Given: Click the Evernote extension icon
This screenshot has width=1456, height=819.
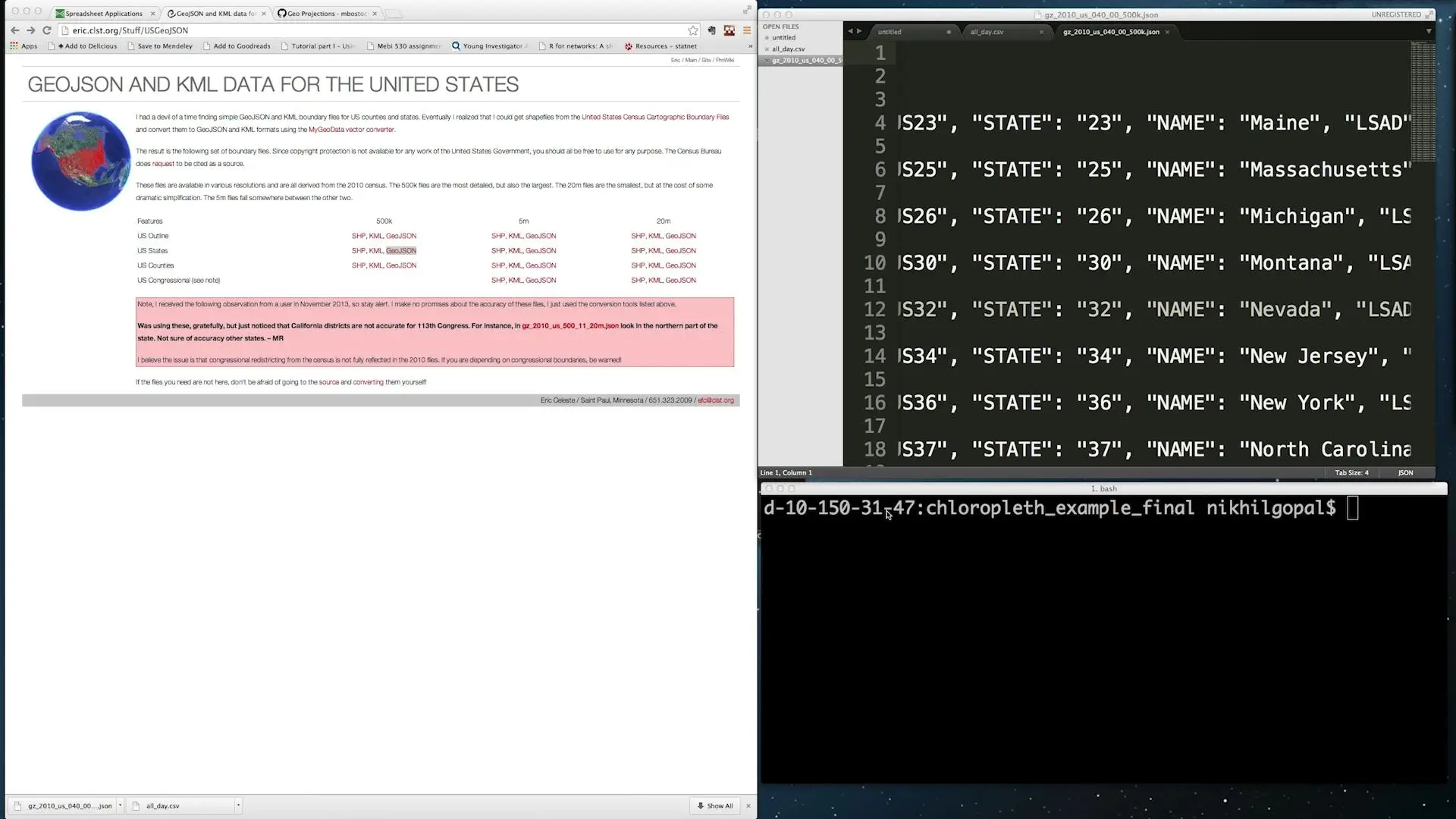Looking at the screenshot, I should (711, 30).
